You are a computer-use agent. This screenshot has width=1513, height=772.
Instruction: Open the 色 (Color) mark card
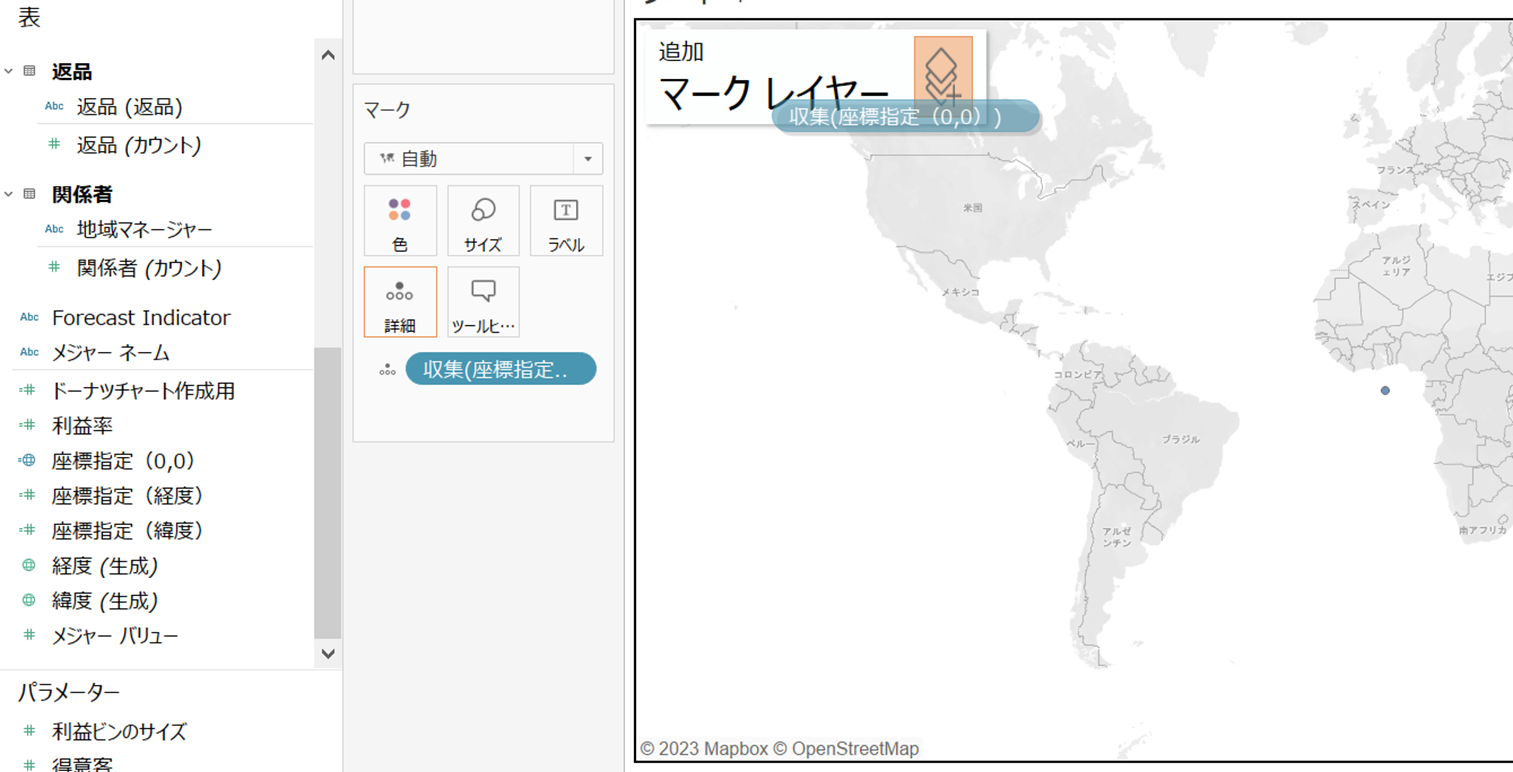tap(400, 220)
